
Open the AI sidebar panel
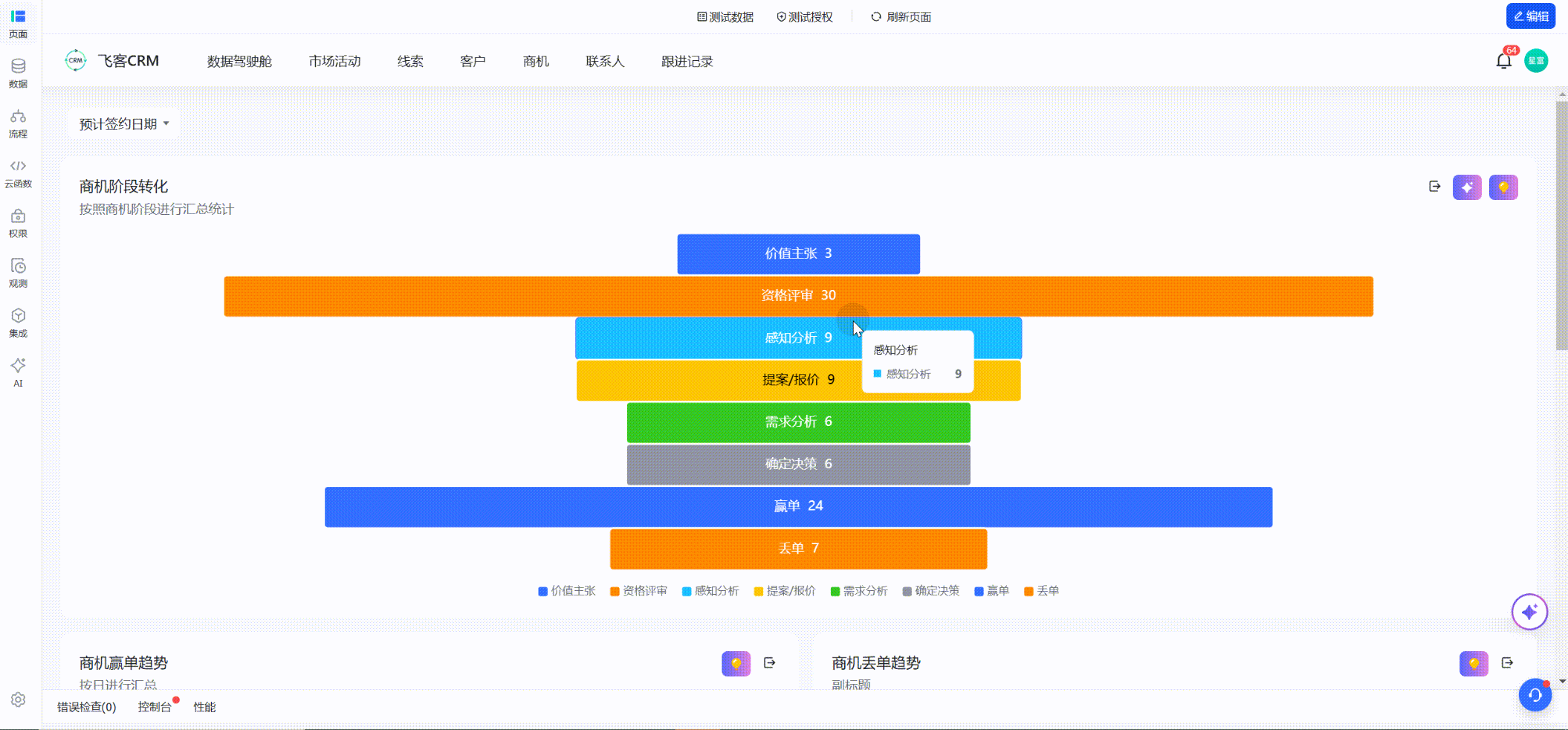(x=19, y=372)
